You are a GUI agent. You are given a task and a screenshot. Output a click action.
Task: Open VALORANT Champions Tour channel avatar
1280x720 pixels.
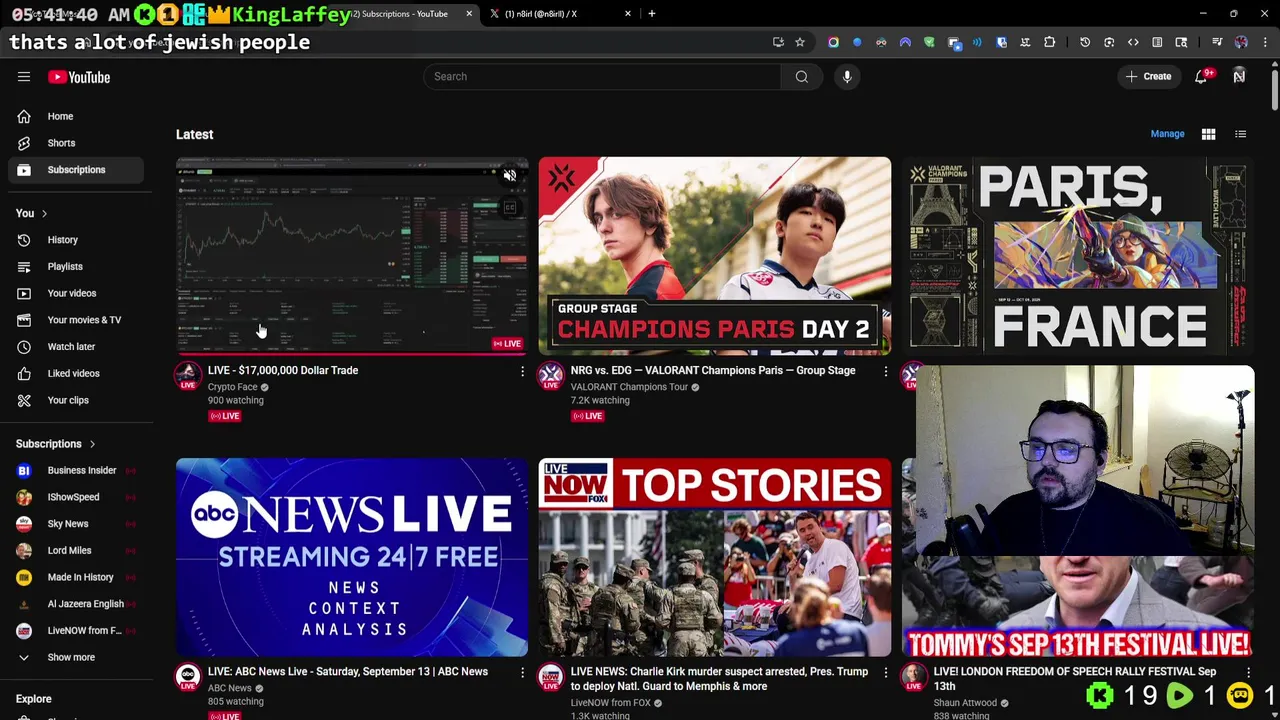coord(551,376)
